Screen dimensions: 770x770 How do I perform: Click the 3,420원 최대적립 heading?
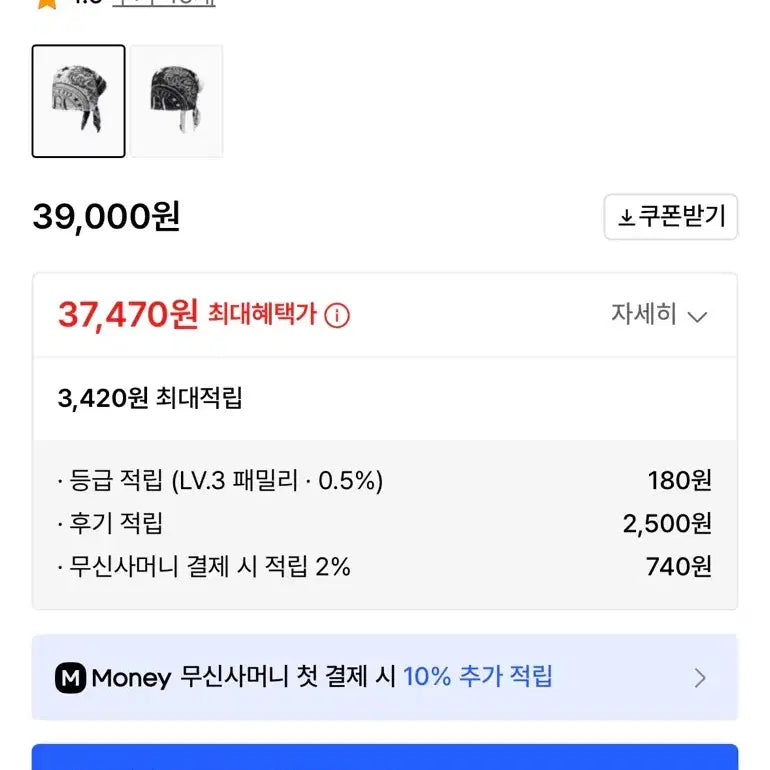click(x=150, y=399)
